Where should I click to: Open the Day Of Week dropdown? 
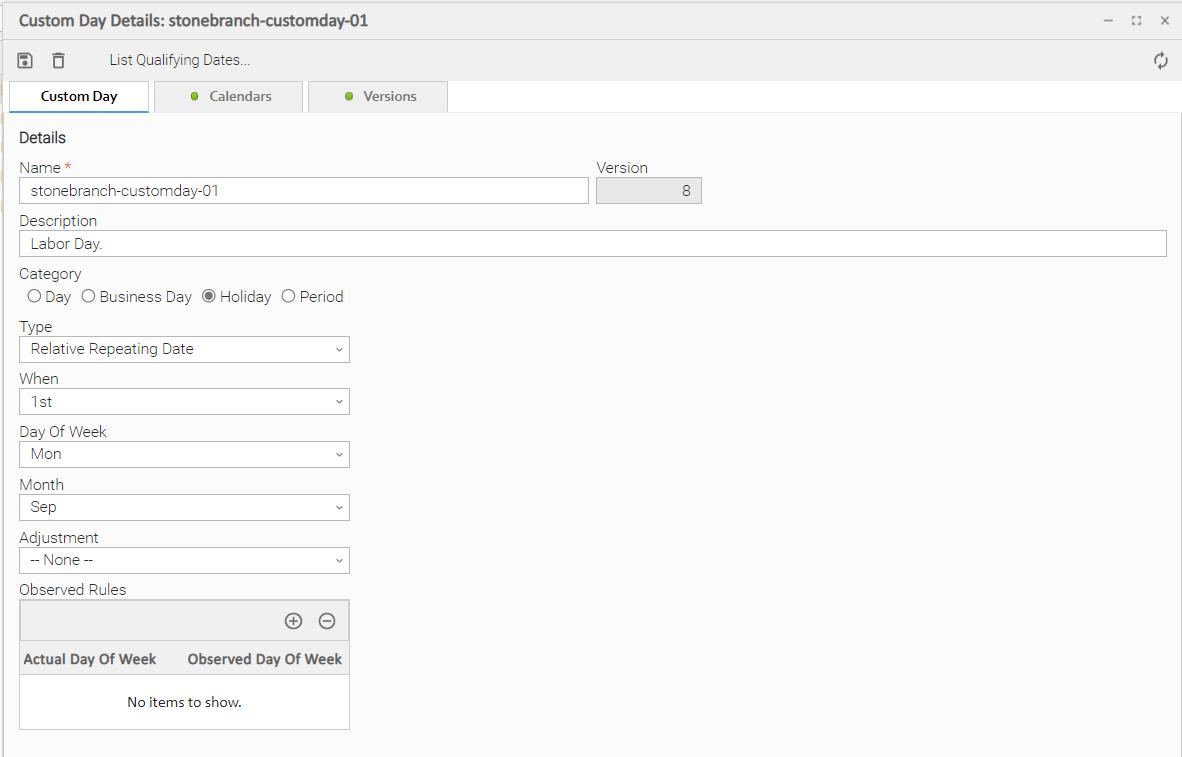tap(184, 454)
